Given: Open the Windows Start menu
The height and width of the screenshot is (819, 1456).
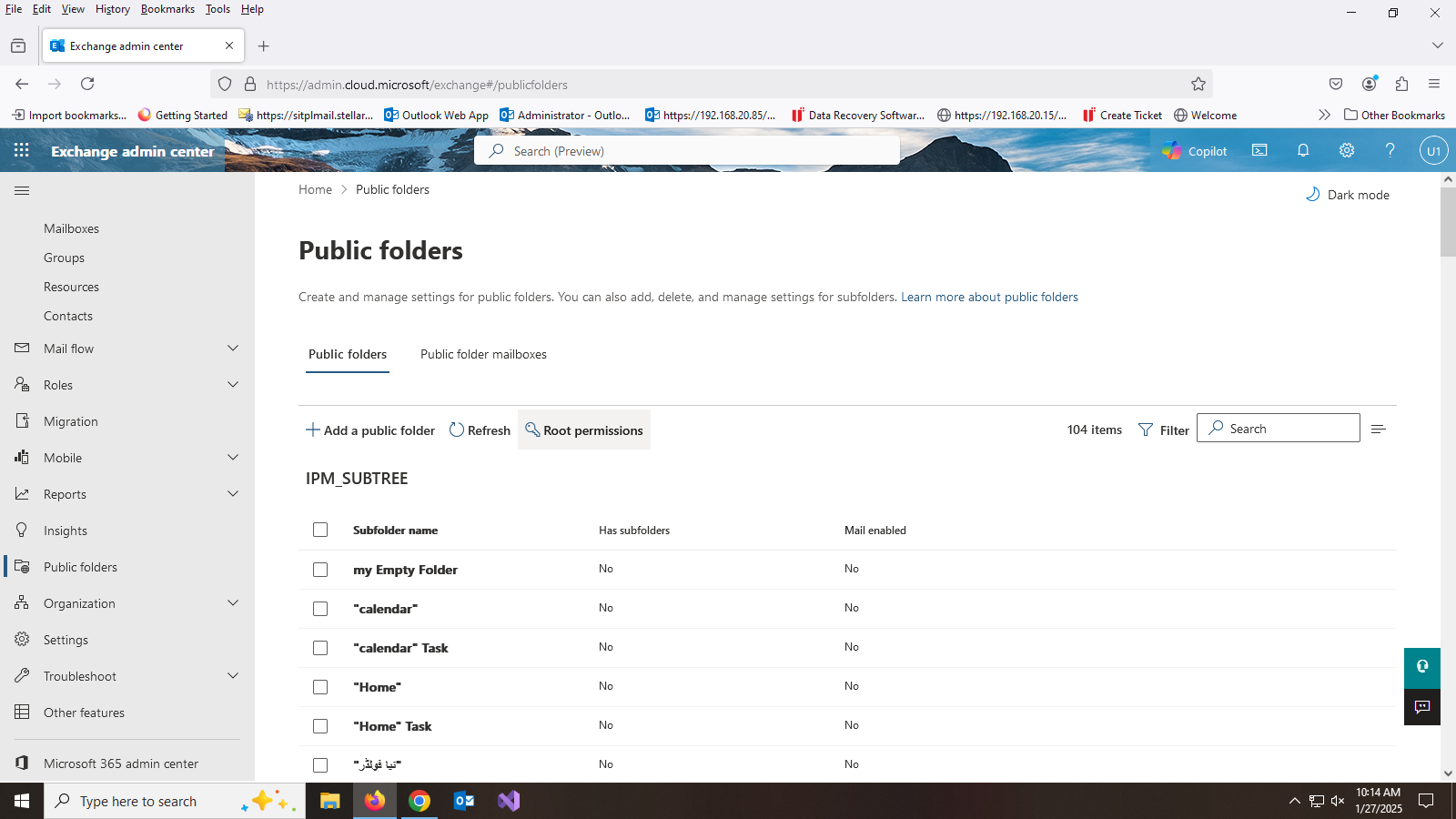Looking at the screenshot, I should [22, 801].
